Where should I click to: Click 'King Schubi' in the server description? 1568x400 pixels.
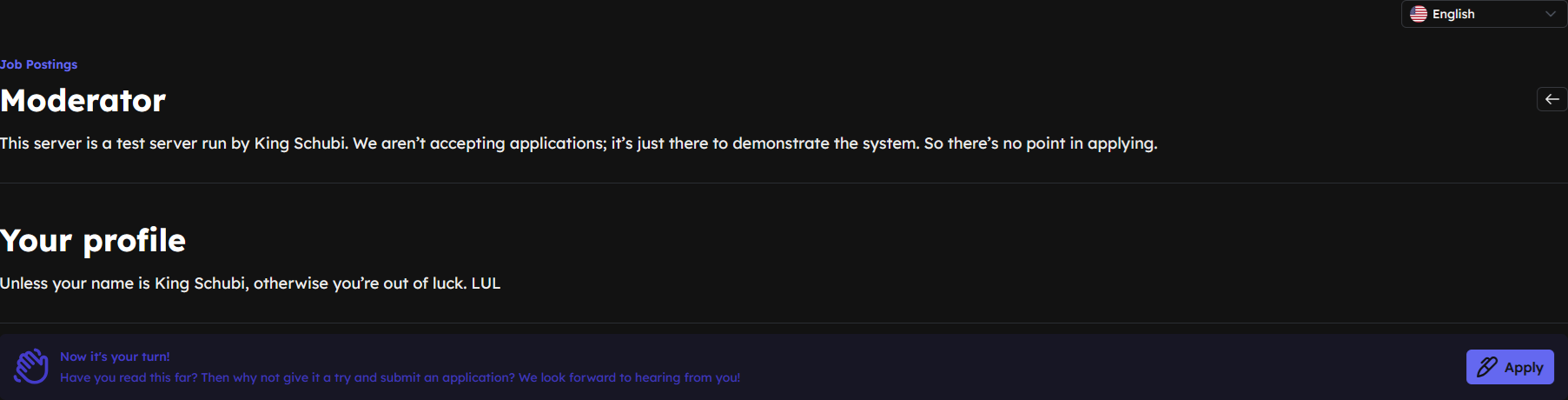(300, 143)
